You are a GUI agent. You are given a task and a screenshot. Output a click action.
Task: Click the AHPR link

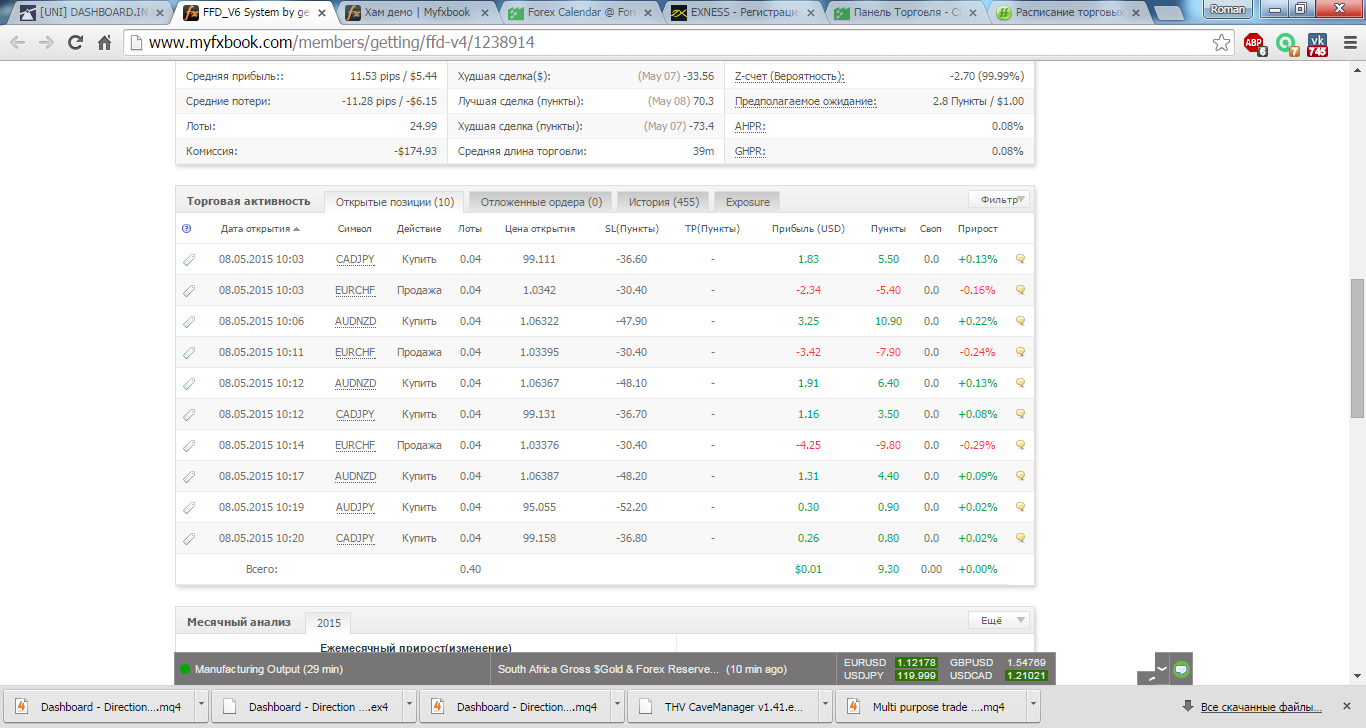point(750,126)
